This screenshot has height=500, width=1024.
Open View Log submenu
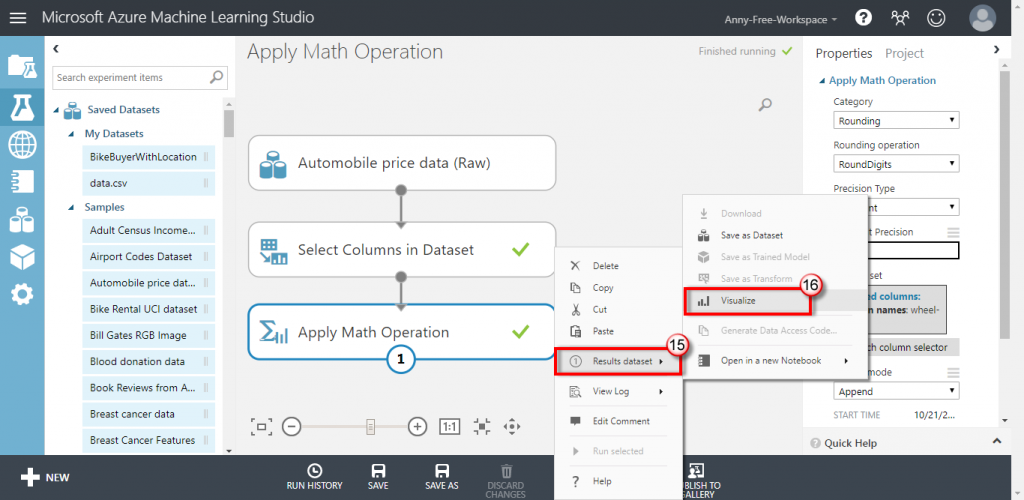click(x=618, y=391)
